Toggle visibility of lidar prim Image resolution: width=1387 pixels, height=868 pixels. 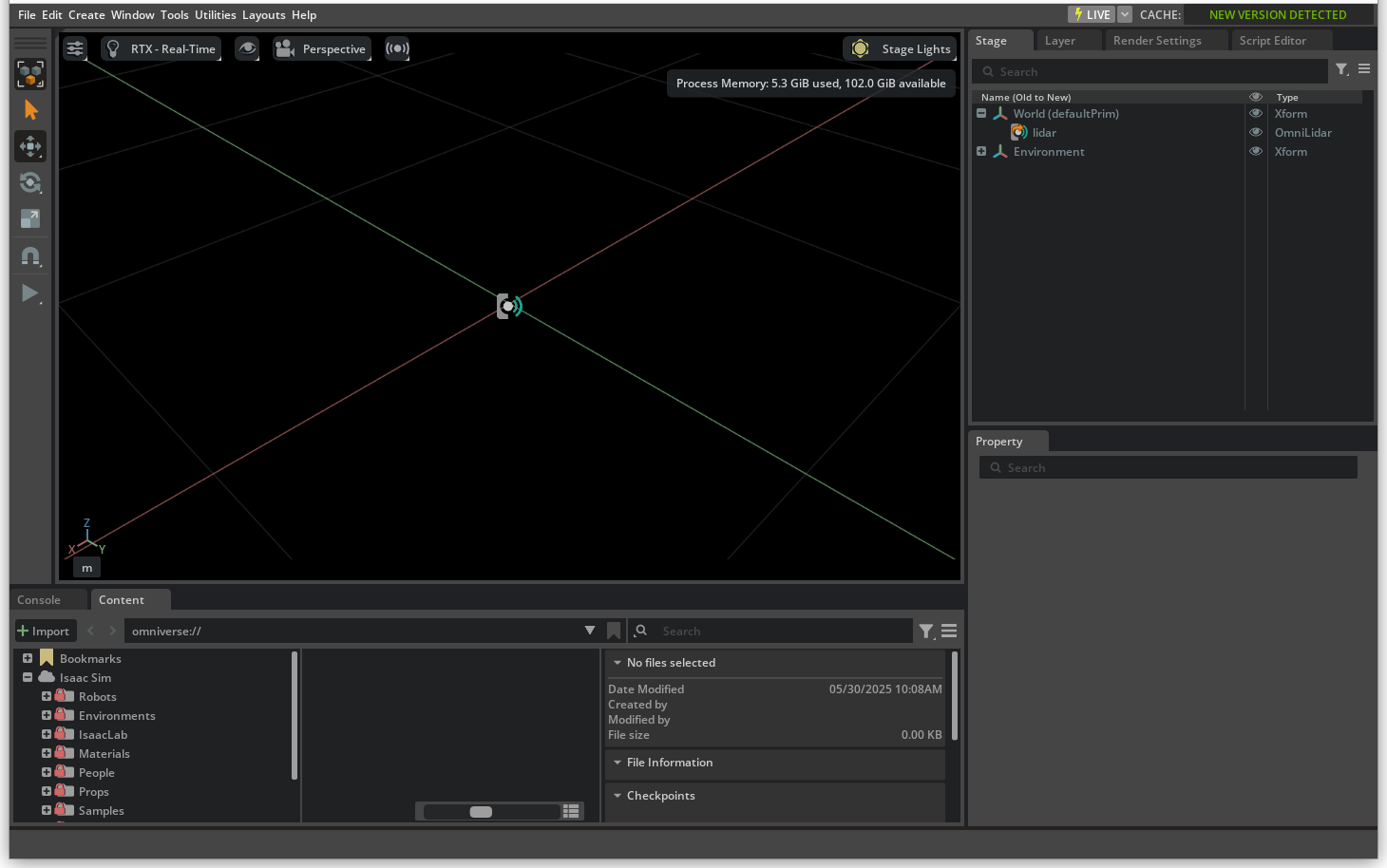[x=1256, y=133]
